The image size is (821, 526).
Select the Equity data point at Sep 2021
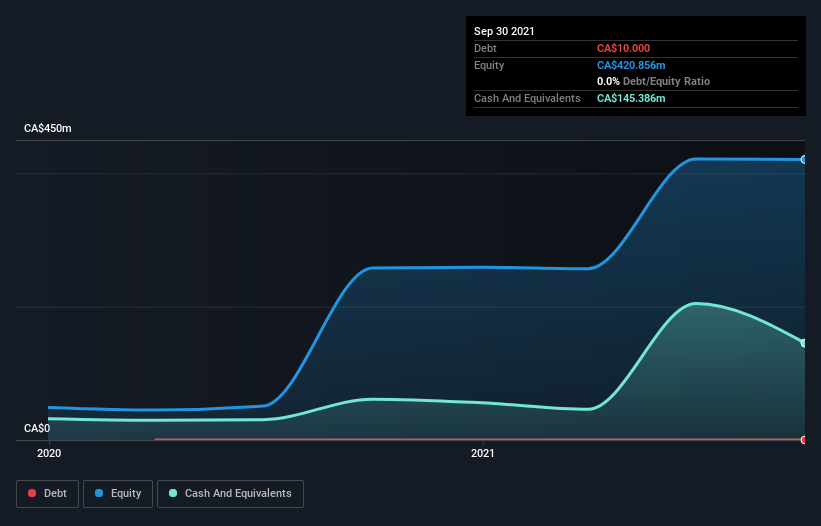[x=804, y=160]
